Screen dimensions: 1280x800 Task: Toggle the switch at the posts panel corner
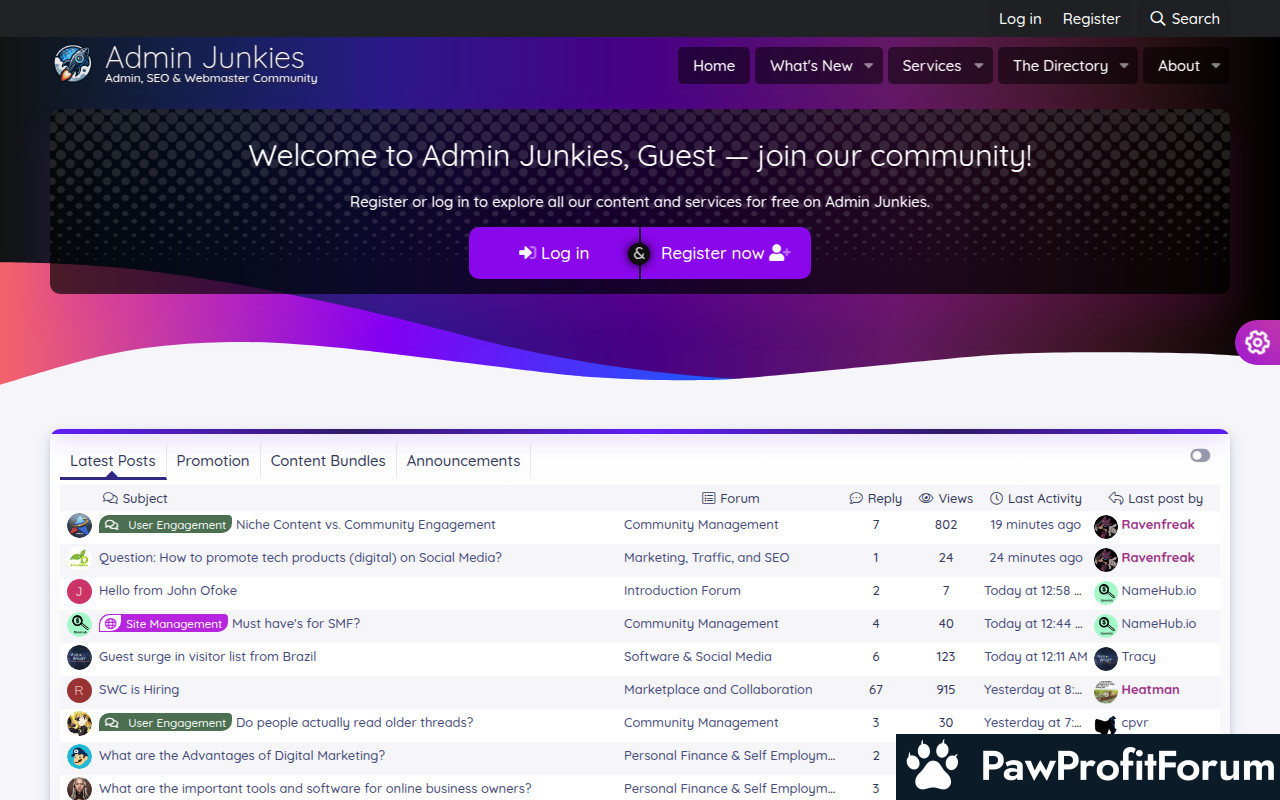click(x=1200, y=456)
